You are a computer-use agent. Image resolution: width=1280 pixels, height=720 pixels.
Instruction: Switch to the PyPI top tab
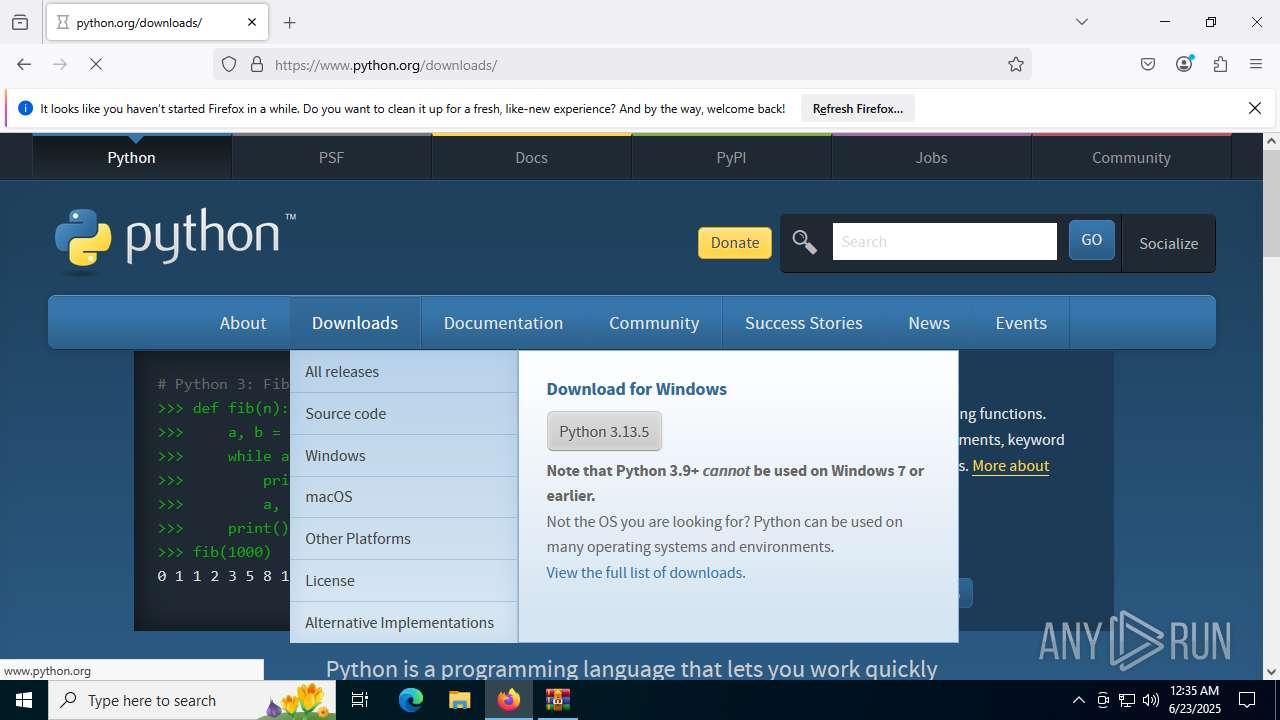pyautogui.click(x=731, y=157)
